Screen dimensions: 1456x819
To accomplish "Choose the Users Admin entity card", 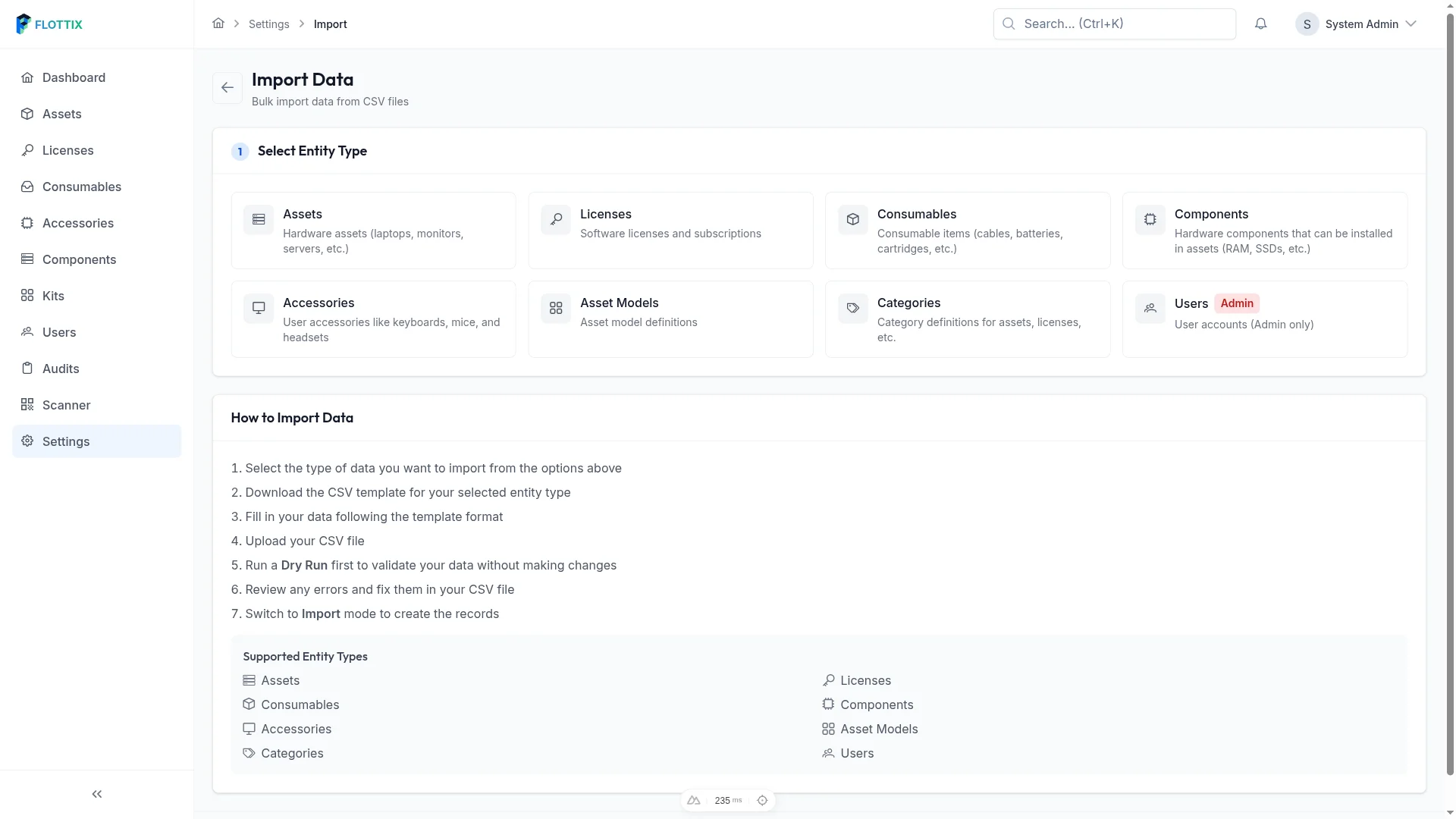I will point(1266,319).
